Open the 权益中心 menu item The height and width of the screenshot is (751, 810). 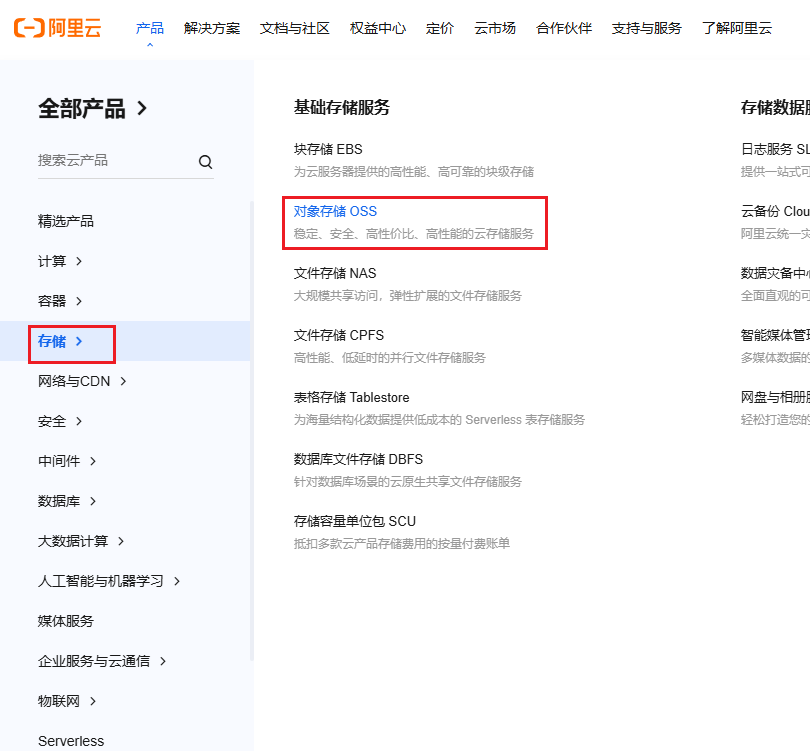pos(378,28)
